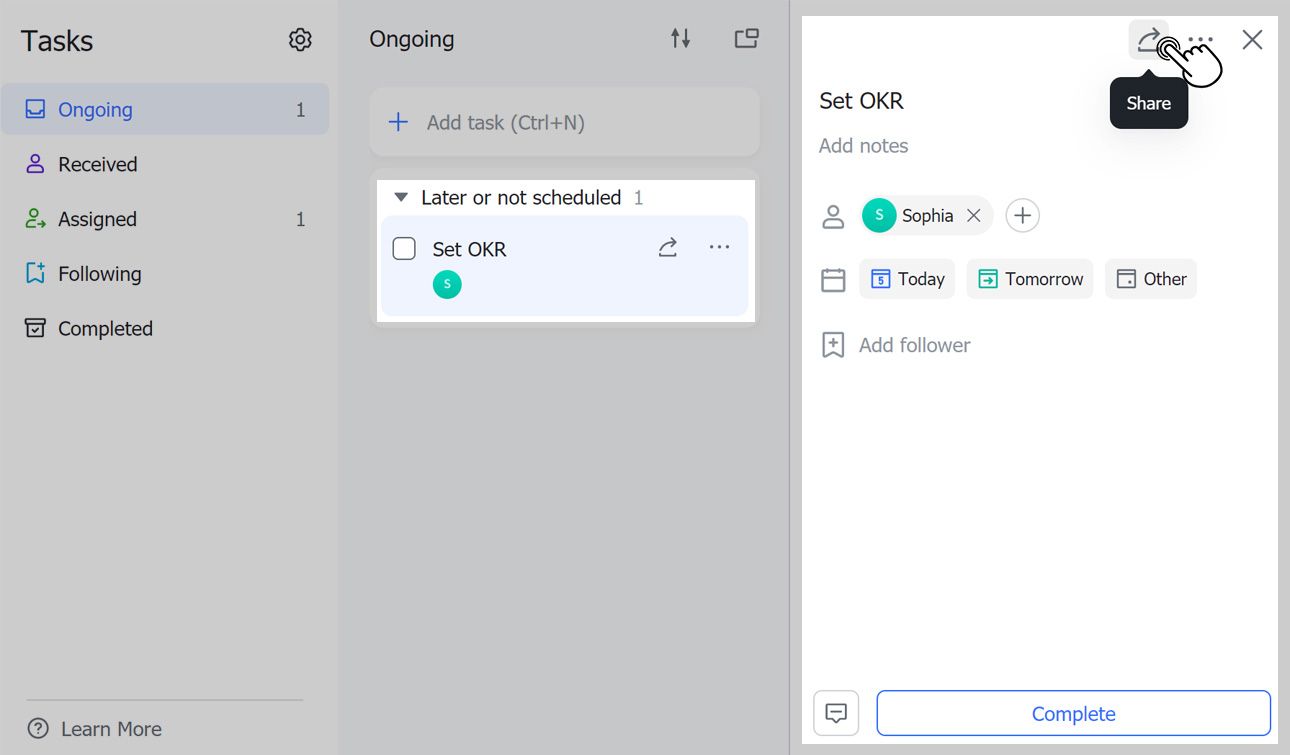Click the Learn More question mark icon
Viewport: 1290px width, 755px height.
point(38,729)
